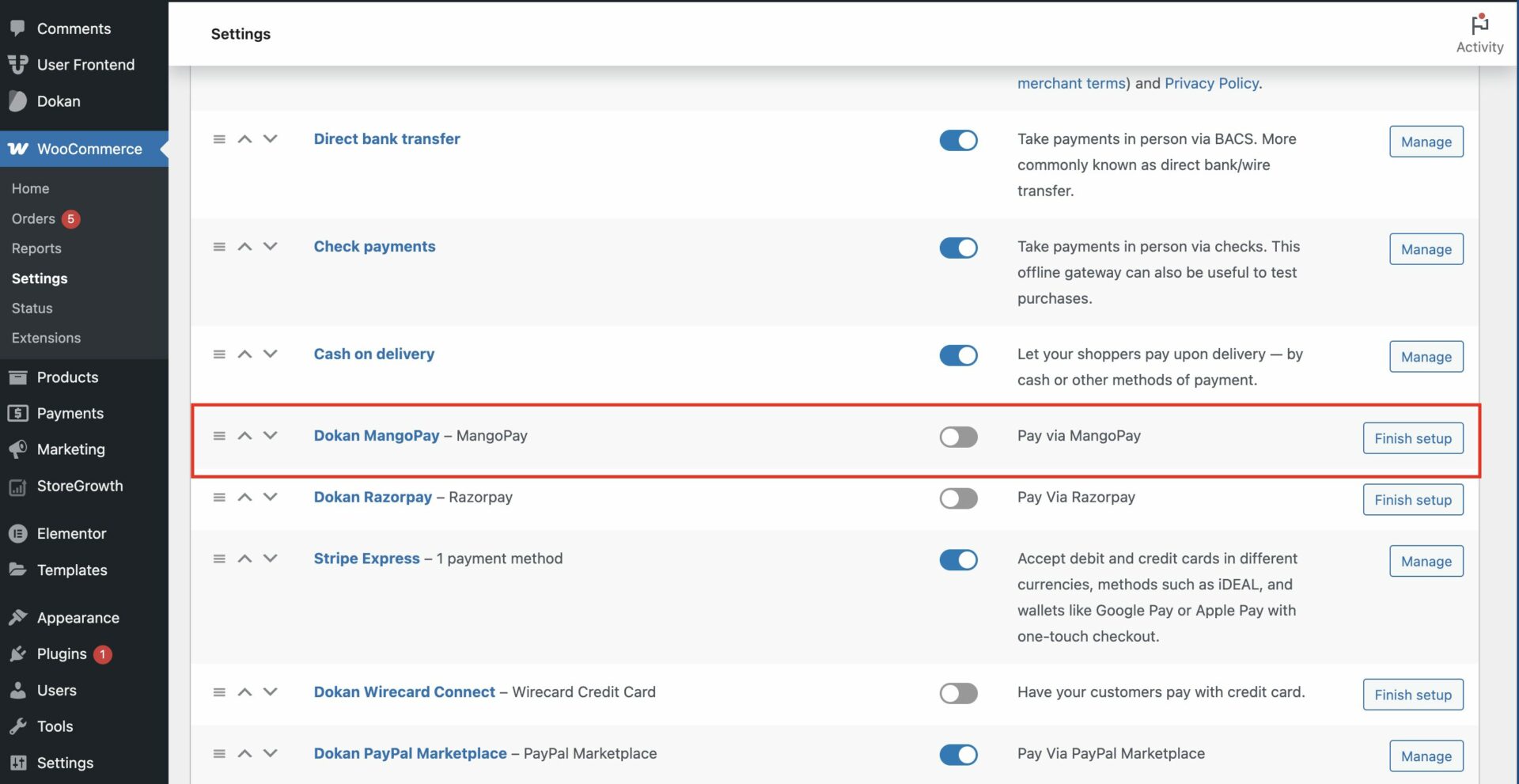Open the merchant terms link
1519x784 pixels.
pyautogui.click(x=1071, y=83)
